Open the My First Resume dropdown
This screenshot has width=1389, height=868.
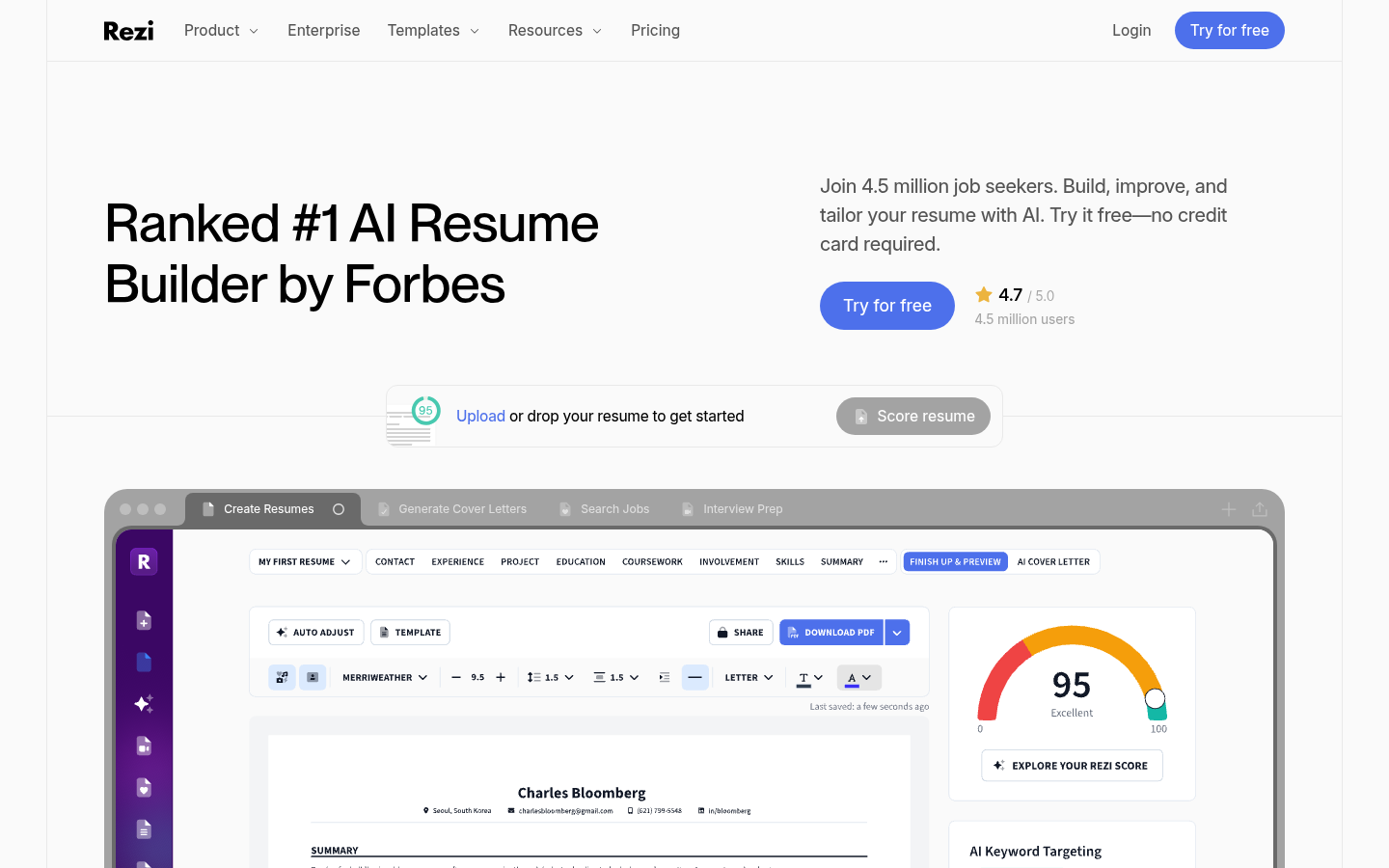(305, 562)
